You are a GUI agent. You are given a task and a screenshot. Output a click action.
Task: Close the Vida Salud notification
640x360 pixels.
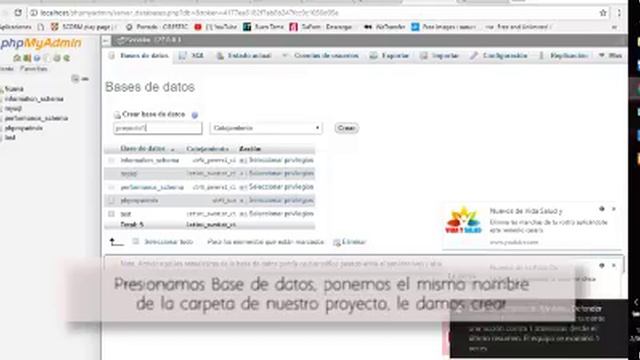[x=613, y=209]
